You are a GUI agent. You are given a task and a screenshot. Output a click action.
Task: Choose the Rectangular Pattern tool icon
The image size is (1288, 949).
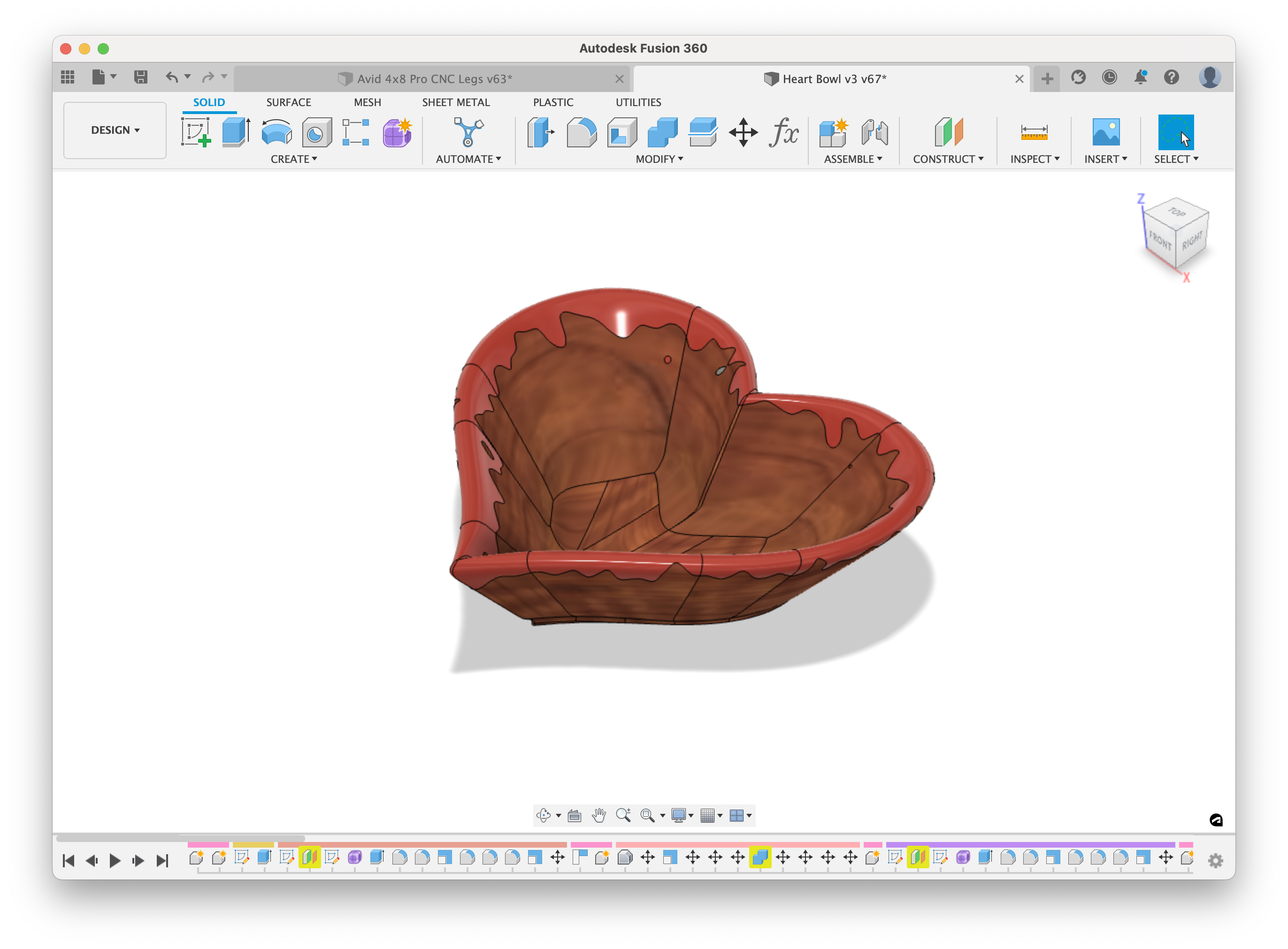click(x=356, y=132)
